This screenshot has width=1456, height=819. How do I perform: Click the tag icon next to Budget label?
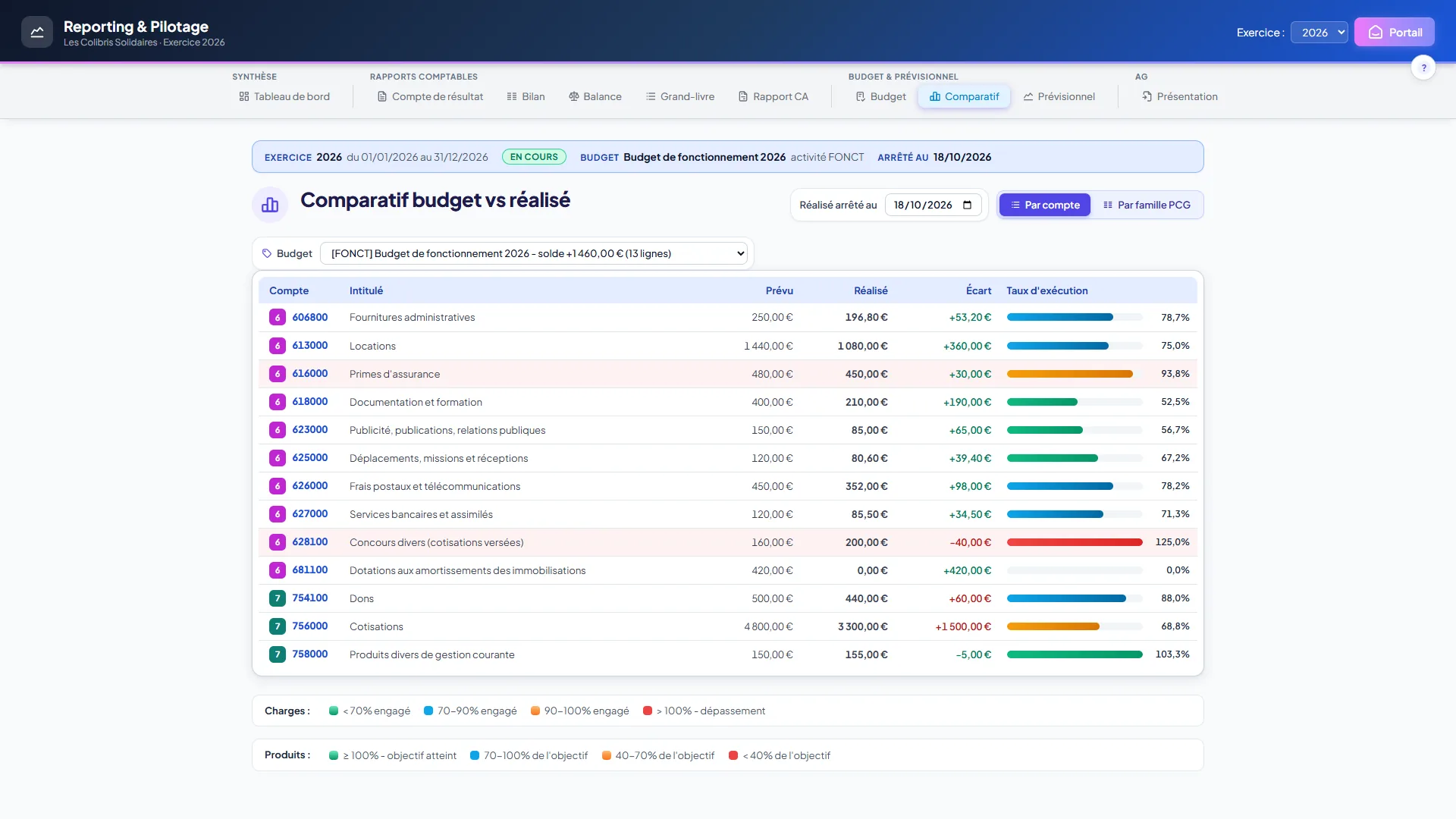(267, 253)
